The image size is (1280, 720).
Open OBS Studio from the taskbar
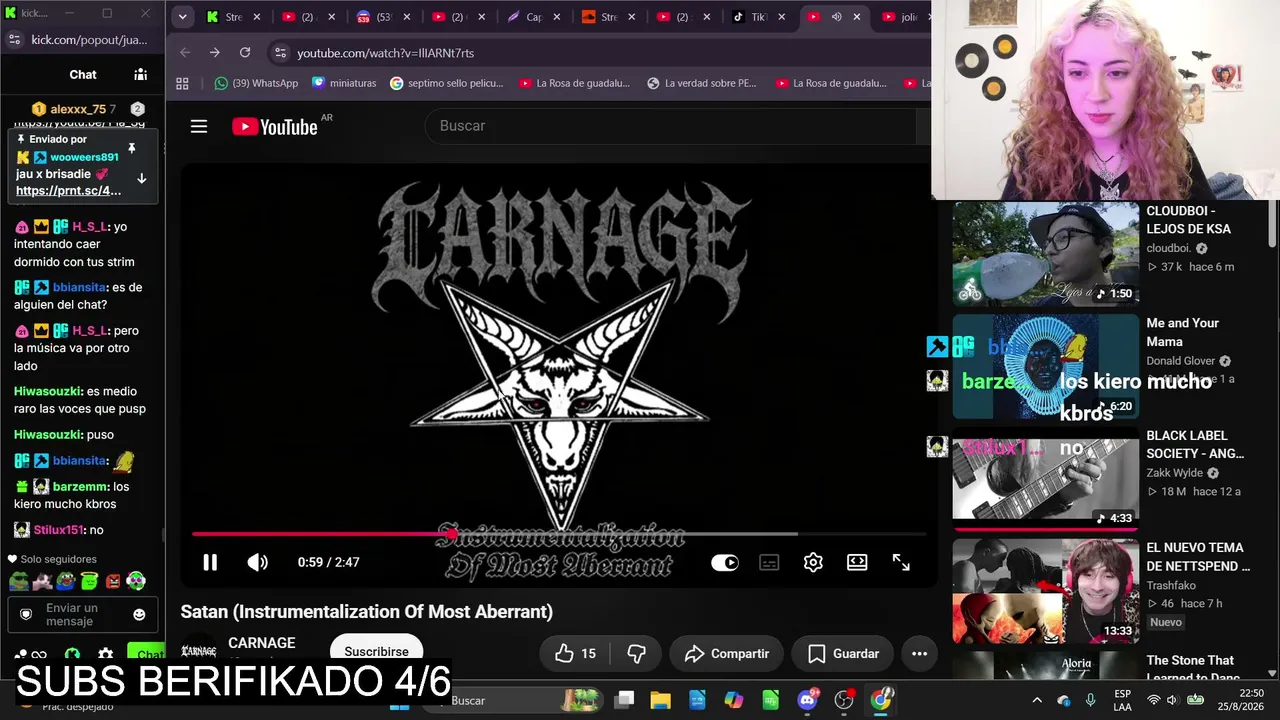844,700
